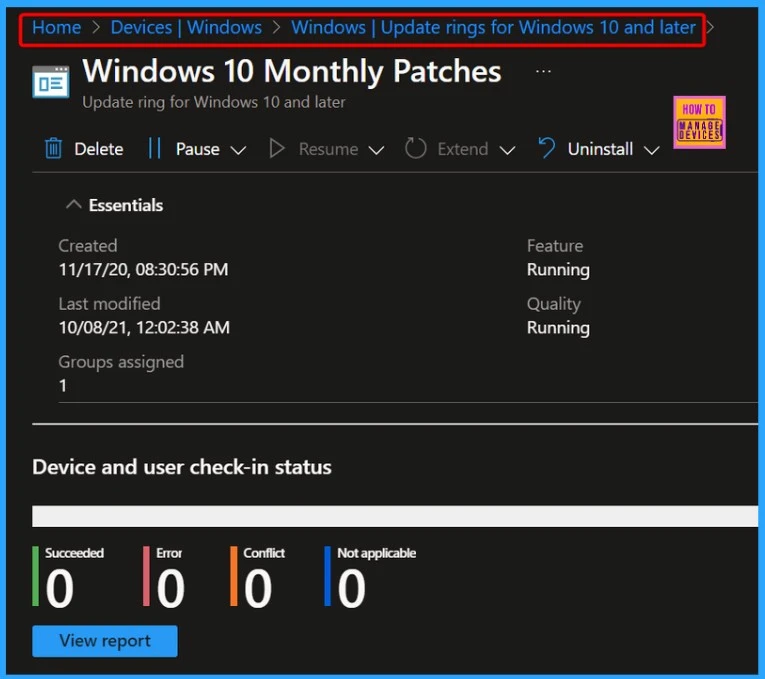Click the Uninstall label
Screen dimensions: 765x679
600,149
